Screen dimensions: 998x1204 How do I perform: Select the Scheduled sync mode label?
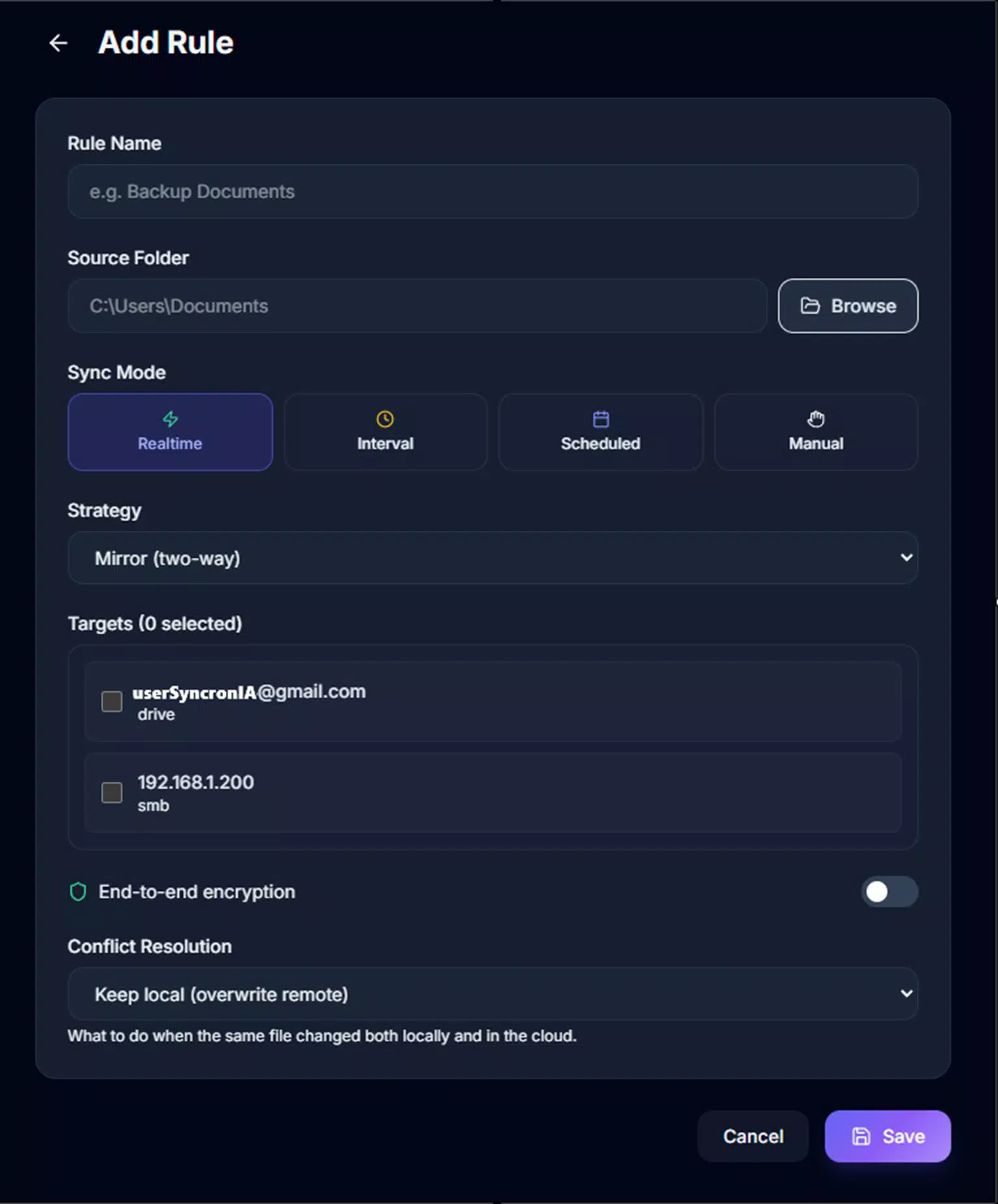point(600,444)
